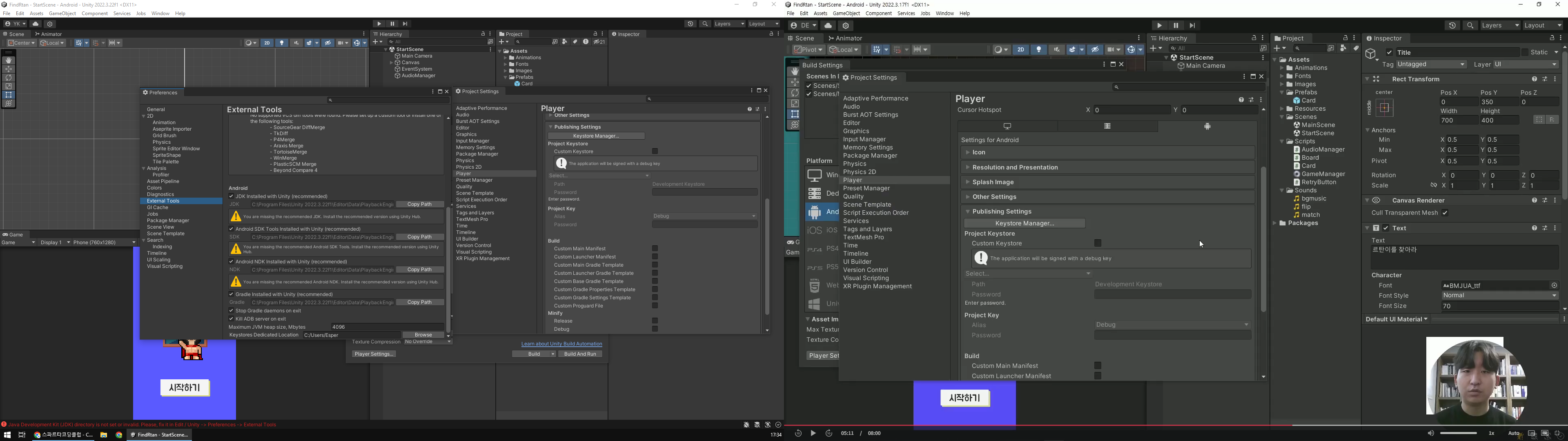This screenshot has width=1568, height=441.
Task: Select Android platform tab in right Player settings
Action: pos(1207,126)
